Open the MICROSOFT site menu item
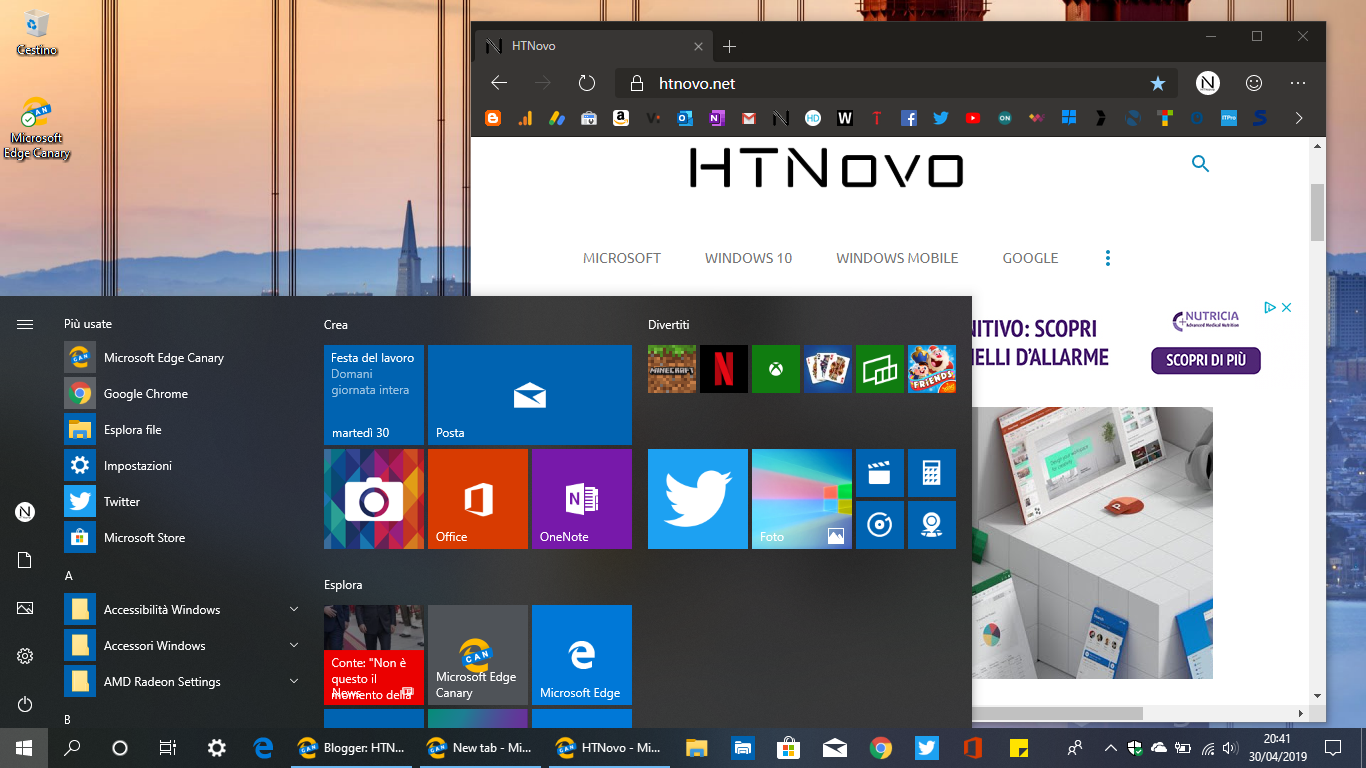The image size is (1366, 768). point(622,258)
